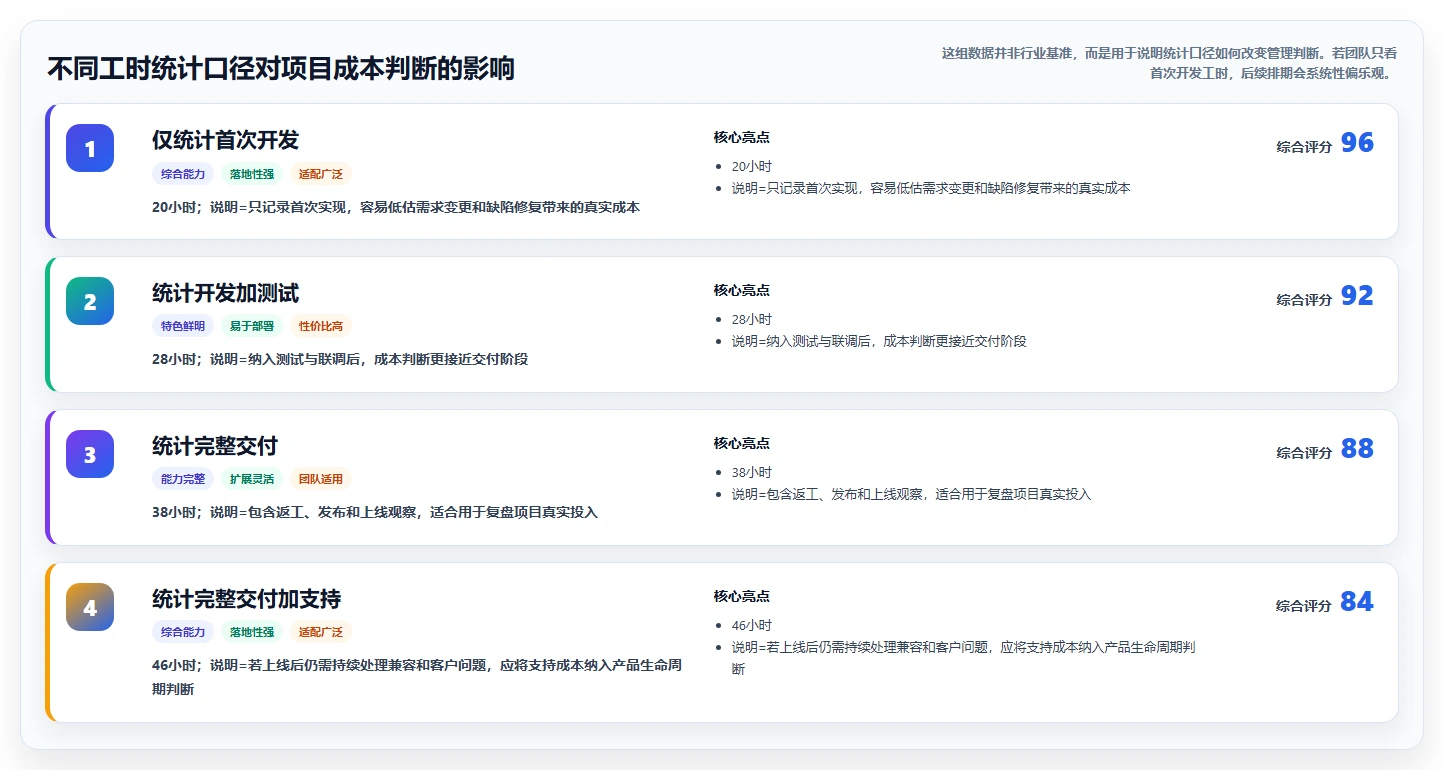
Task: Select the 适配广泛 tag under 仅统计首次开发
Action: pos(321,174)
